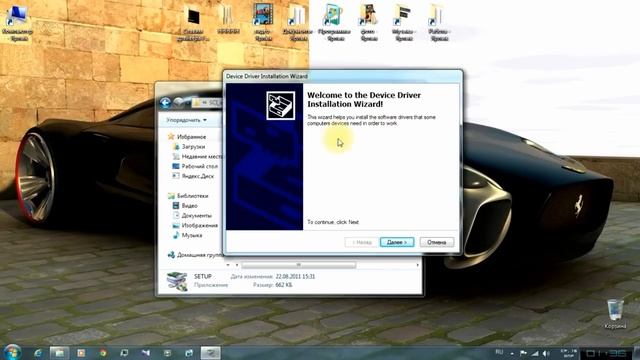Click the wizard's device driver logo icon
This screenshot has height=360, width=640.
(280, 106)
